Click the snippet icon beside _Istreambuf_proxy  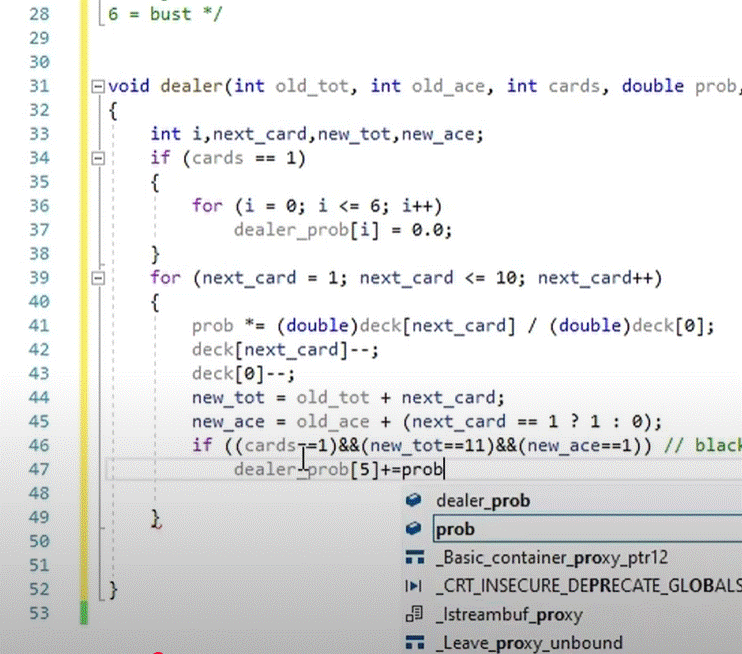(x=414, y=614)
